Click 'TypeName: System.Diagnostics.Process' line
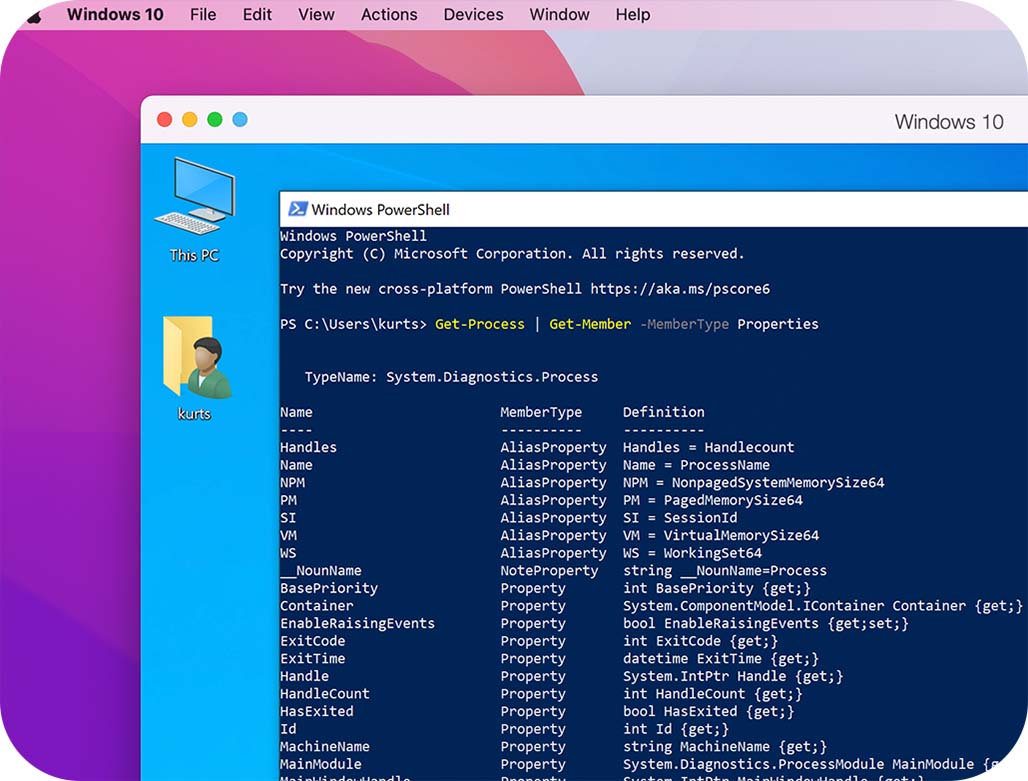The image size is (1028, 781). 451,377
